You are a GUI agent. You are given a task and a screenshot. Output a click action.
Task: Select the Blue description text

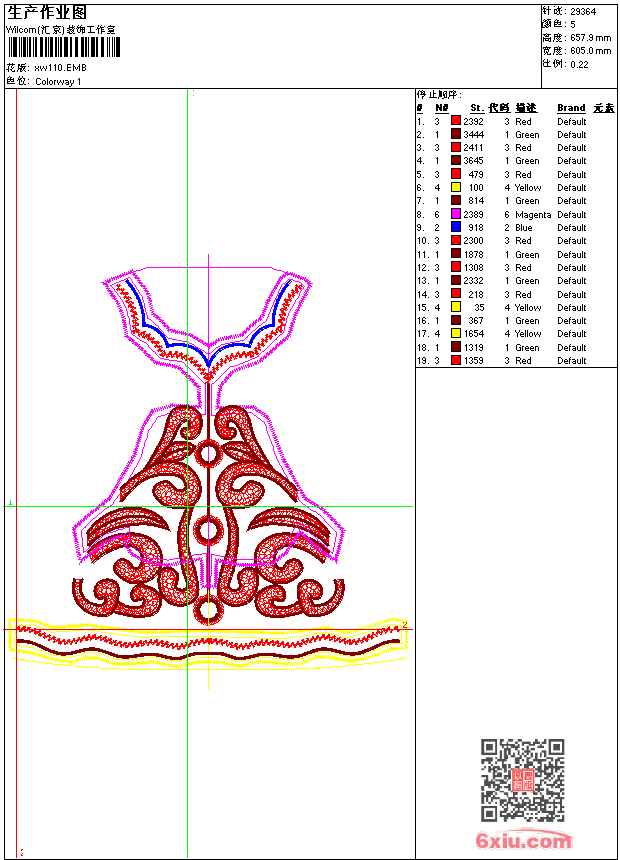click(523, 228)
